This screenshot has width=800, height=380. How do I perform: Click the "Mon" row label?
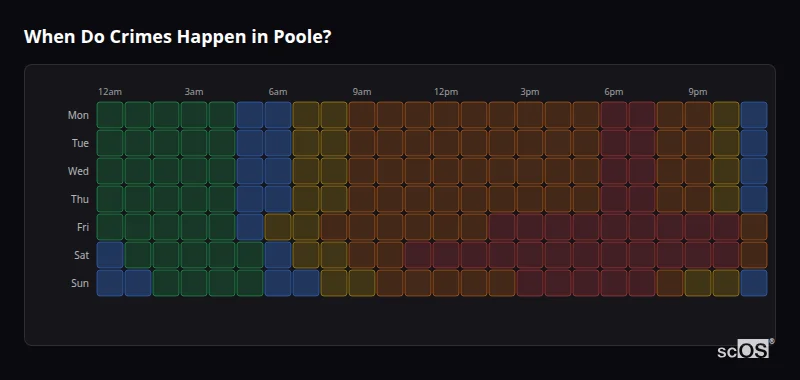click(78, 115)
